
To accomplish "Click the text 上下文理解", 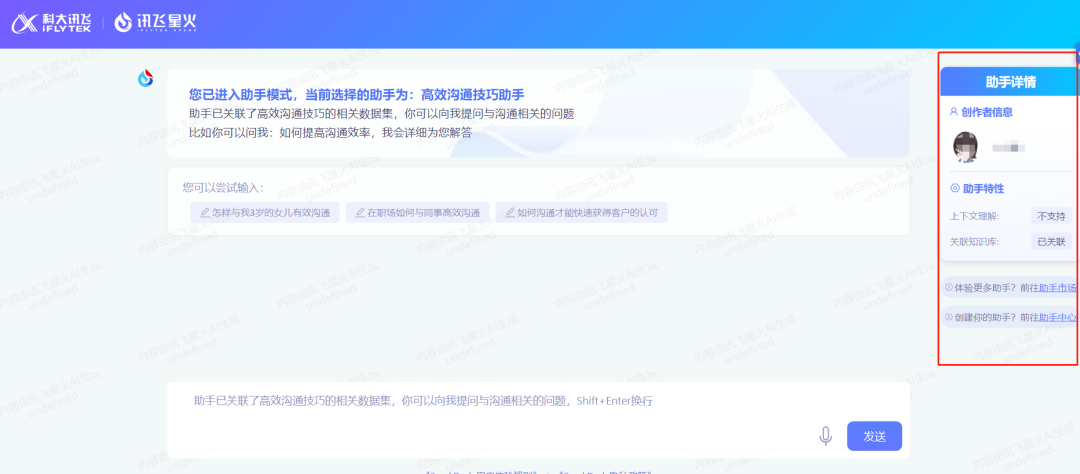I will [974, 216].
